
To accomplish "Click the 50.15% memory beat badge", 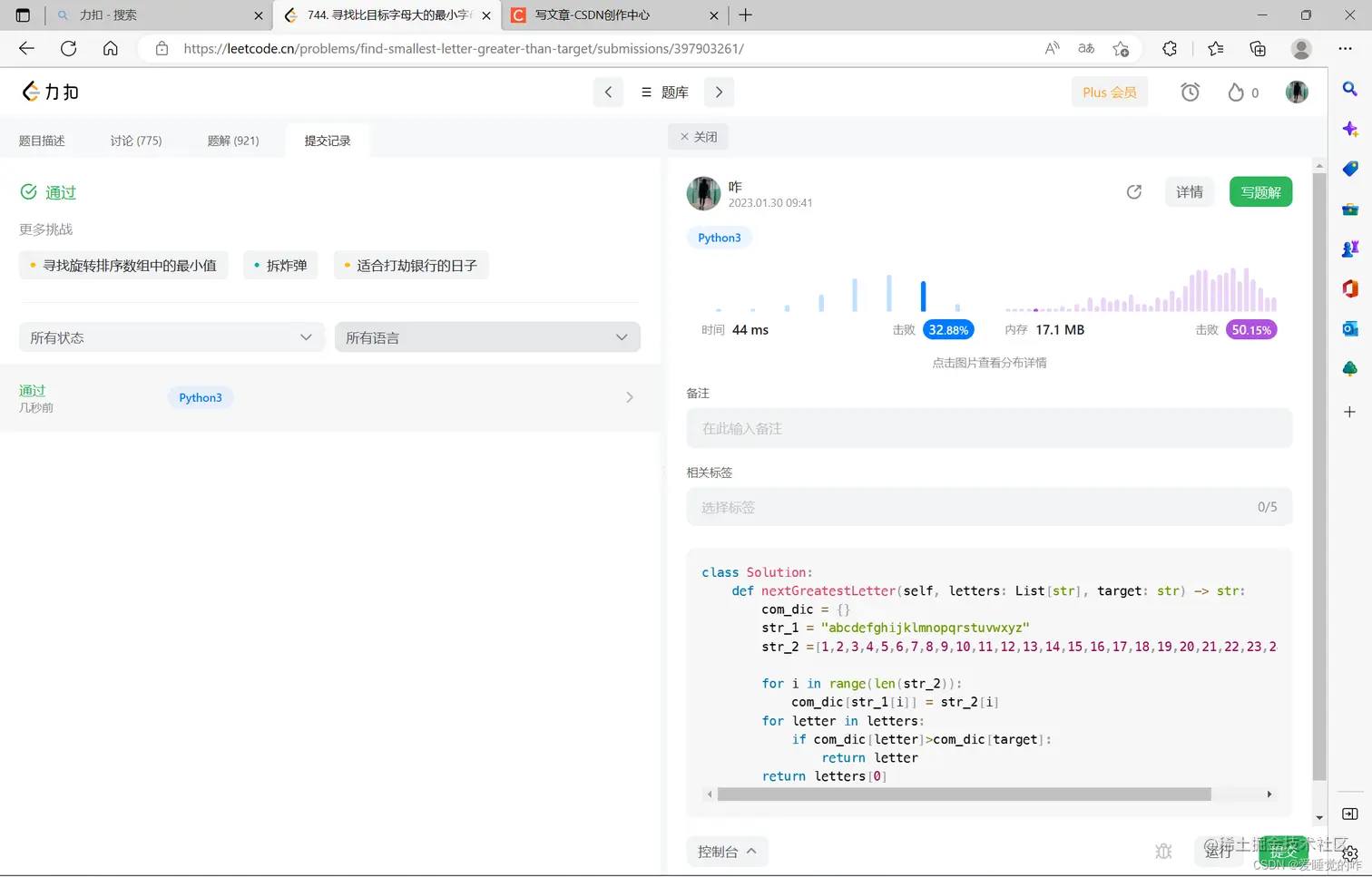I will 1251,330.
